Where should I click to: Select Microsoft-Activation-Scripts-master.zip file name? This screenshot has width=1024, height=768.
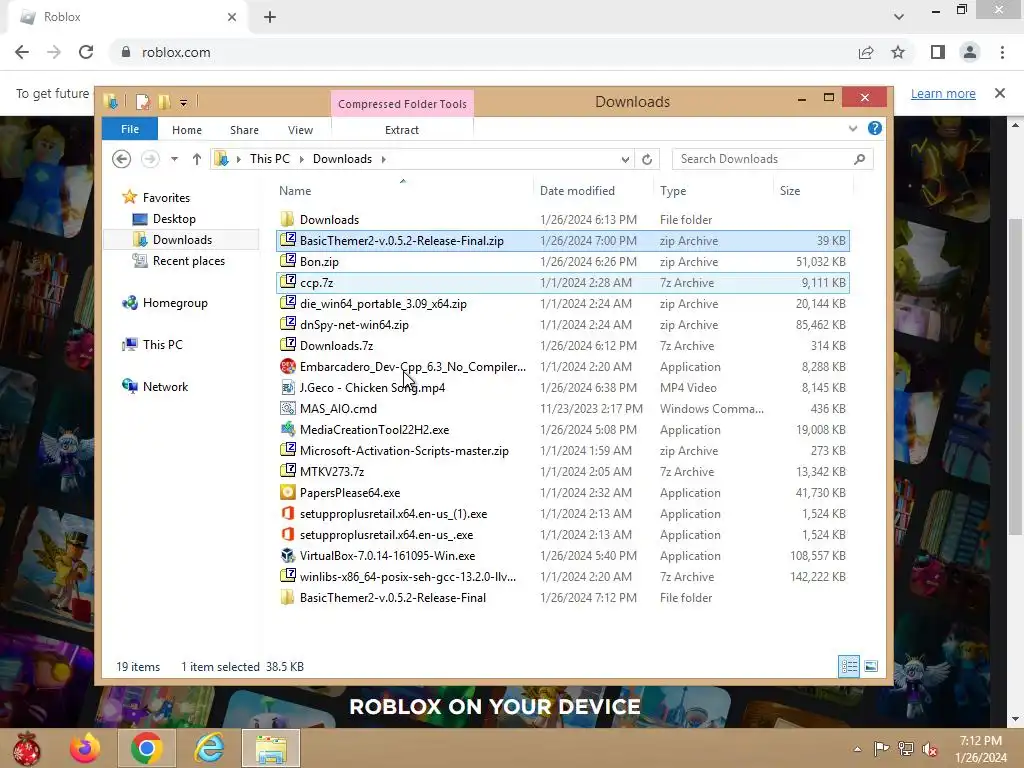pos(404,451)
